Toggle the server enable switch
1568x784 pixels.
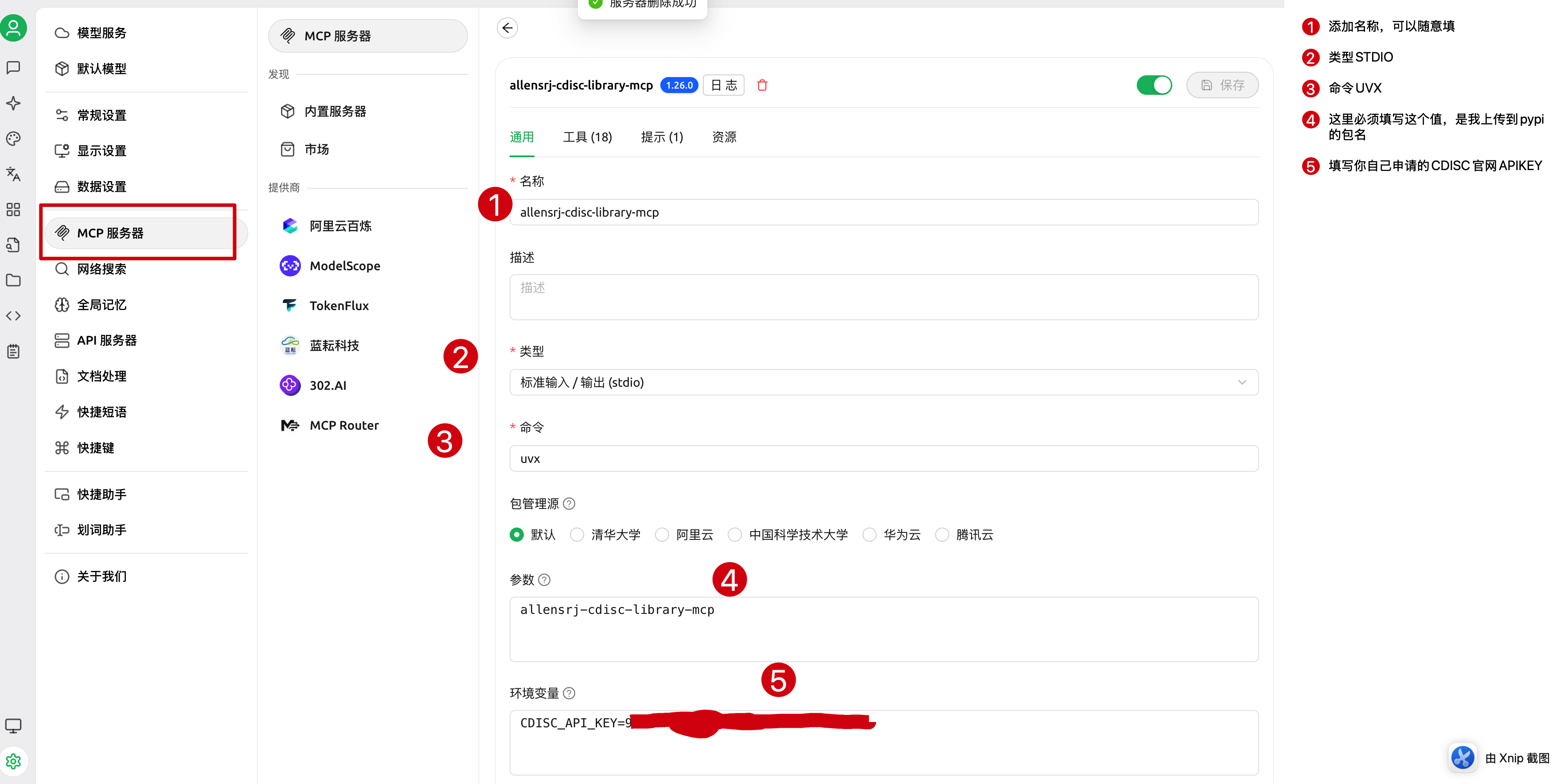[x=1154, y=85]
